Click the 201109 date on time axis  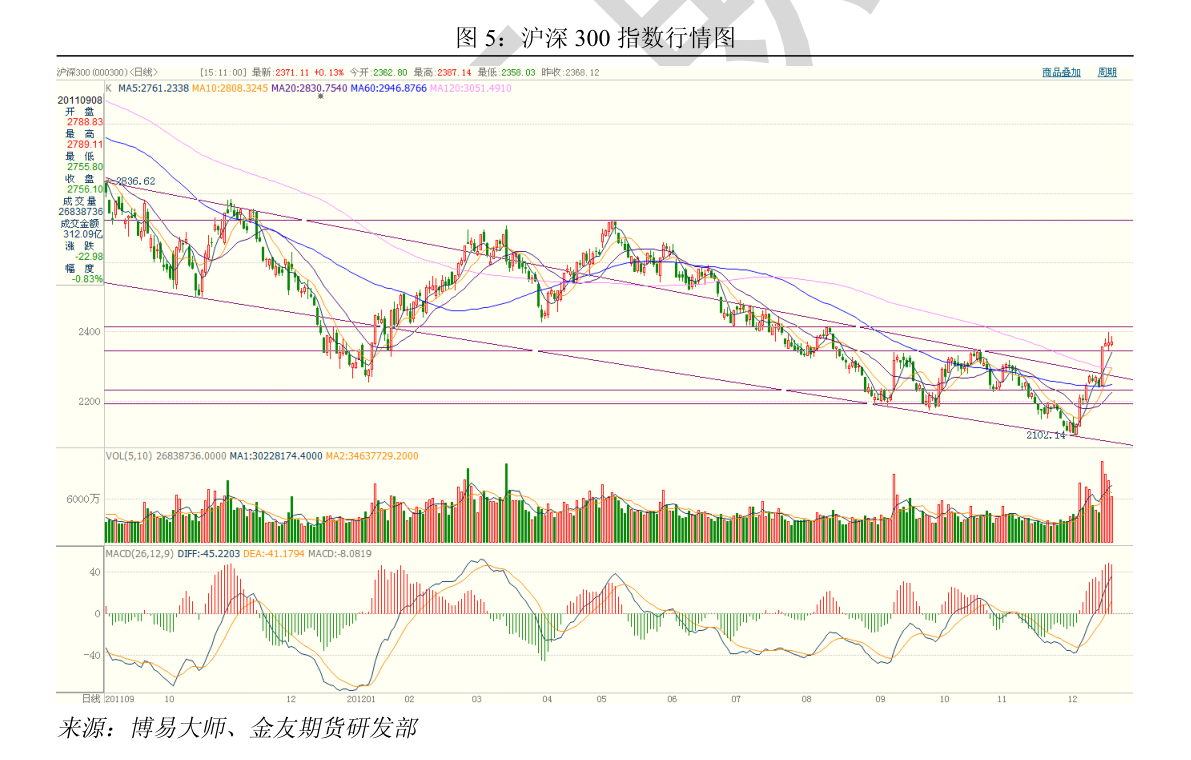[x=119, y=698]
